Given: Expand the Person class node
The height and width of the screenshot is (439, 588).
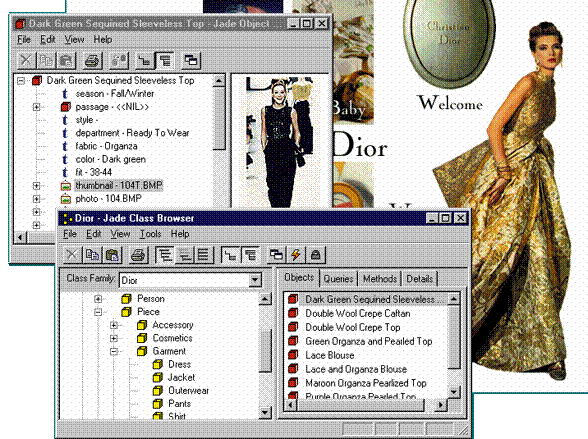Looking at the screenshot, I should click(98, 299).
